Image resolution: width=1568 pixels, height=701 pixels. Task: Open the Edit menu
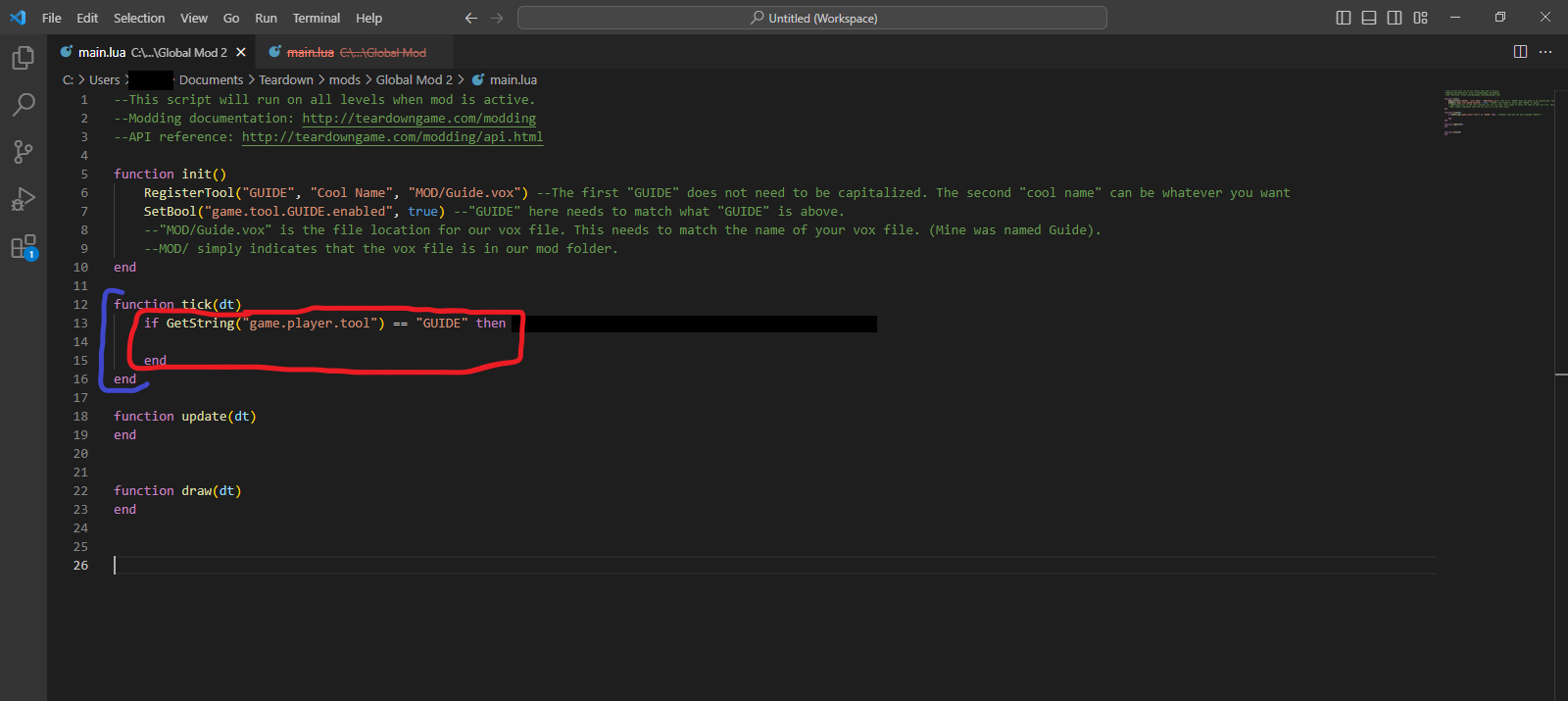click(x=87, y=18)
